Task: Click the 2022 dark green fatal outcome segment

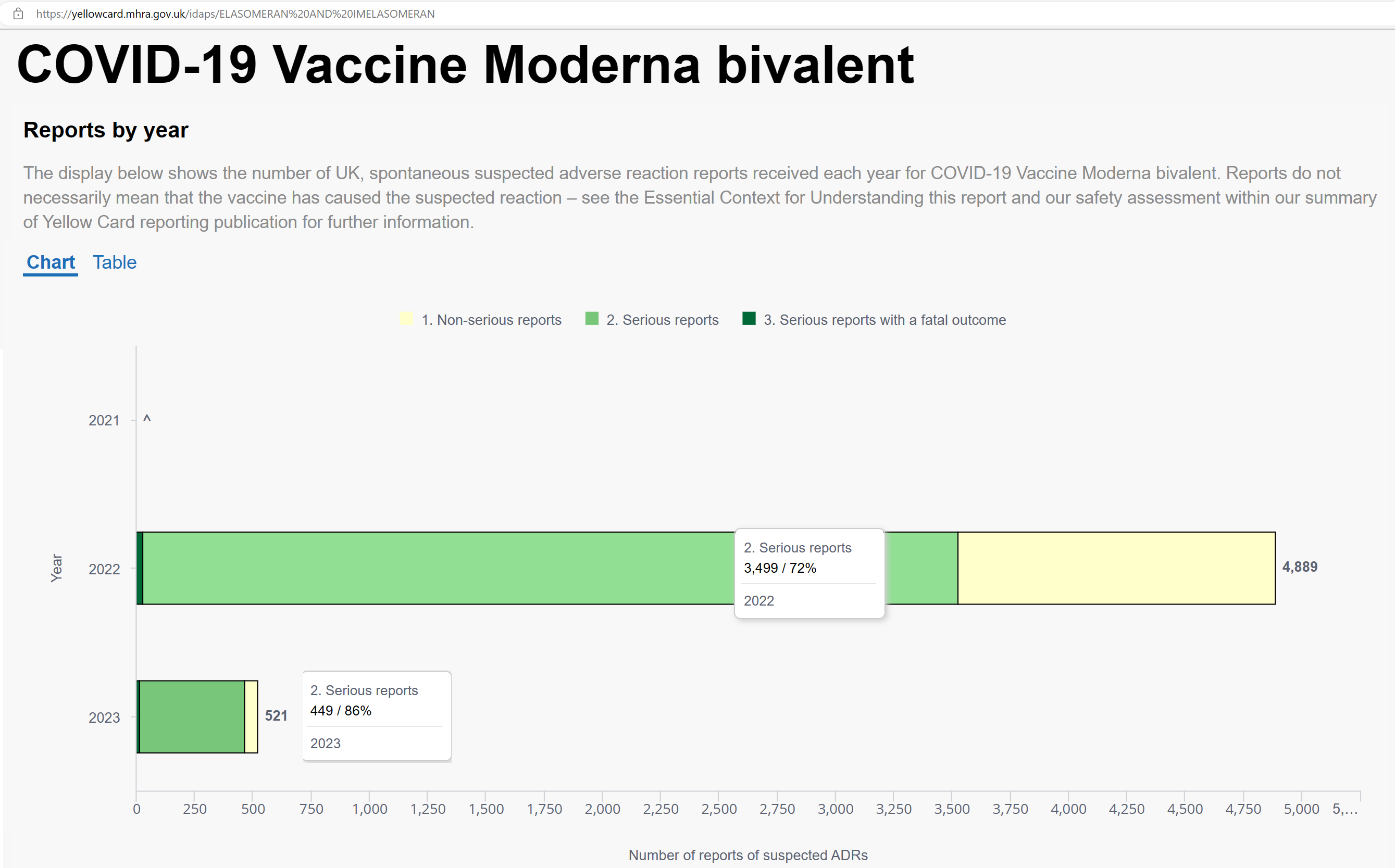Action: (140, 568)
